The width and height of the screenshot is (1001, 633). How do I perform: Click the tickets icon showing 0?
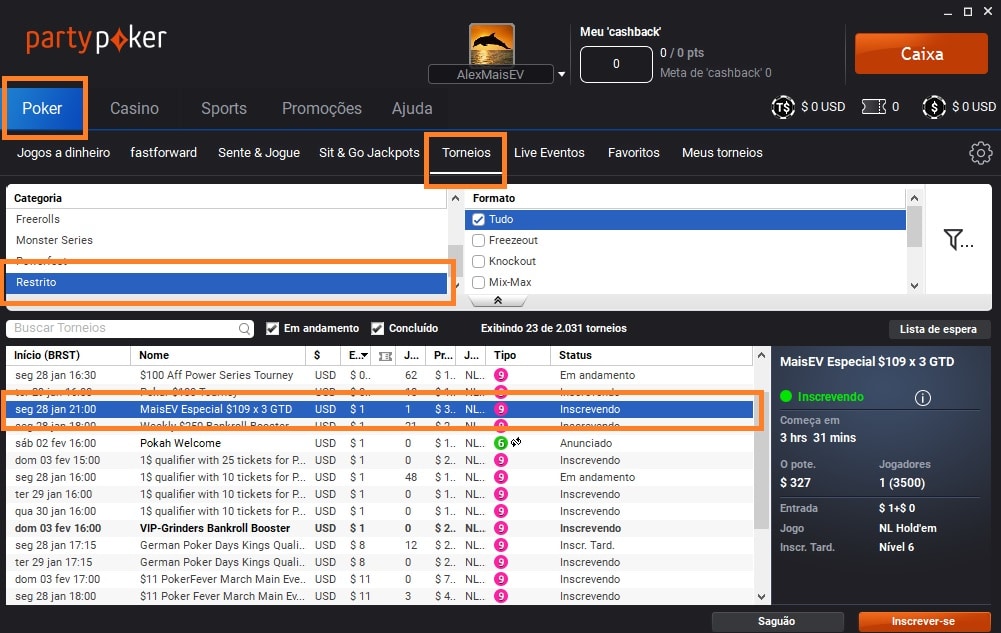click(x=873, y=107)
